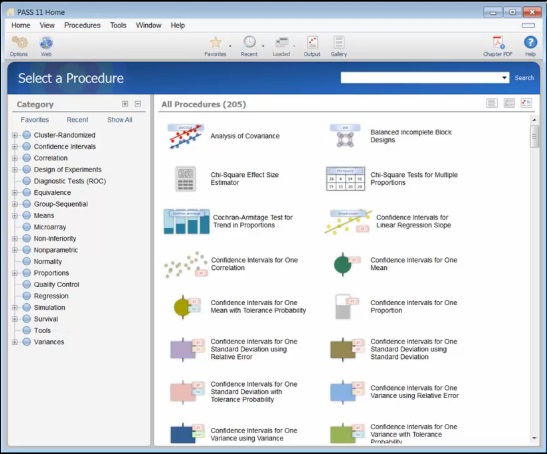Open the Home menu
Viewport: 547px width, 454px height.
click(x=21, y=25)
